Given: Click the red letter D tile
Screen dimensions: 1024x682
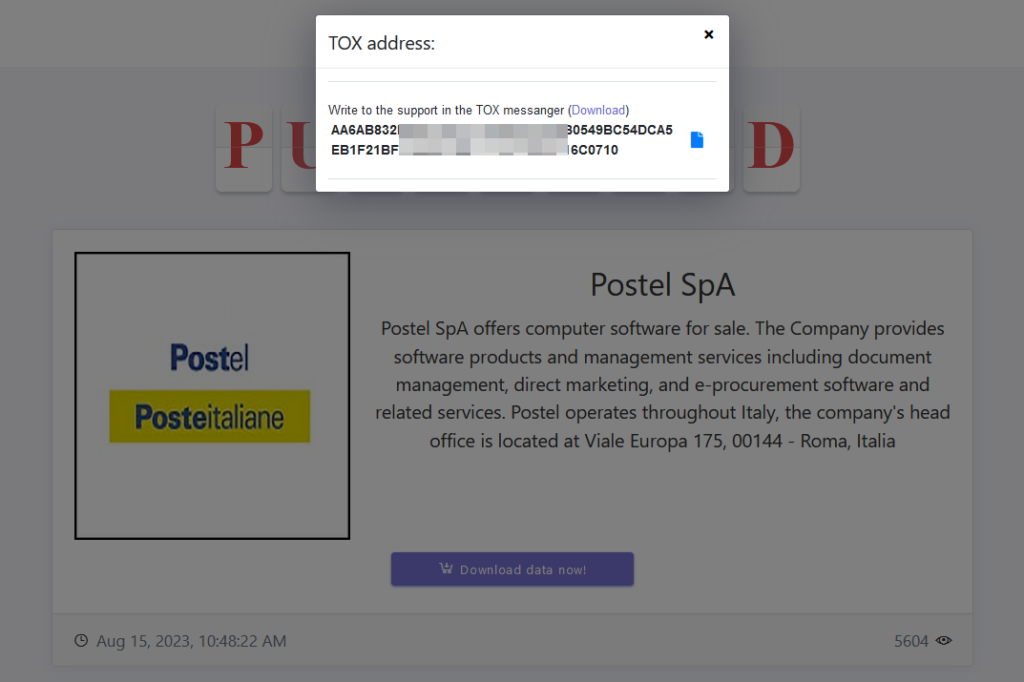Looking at the screenshot, I should (771, 148).
